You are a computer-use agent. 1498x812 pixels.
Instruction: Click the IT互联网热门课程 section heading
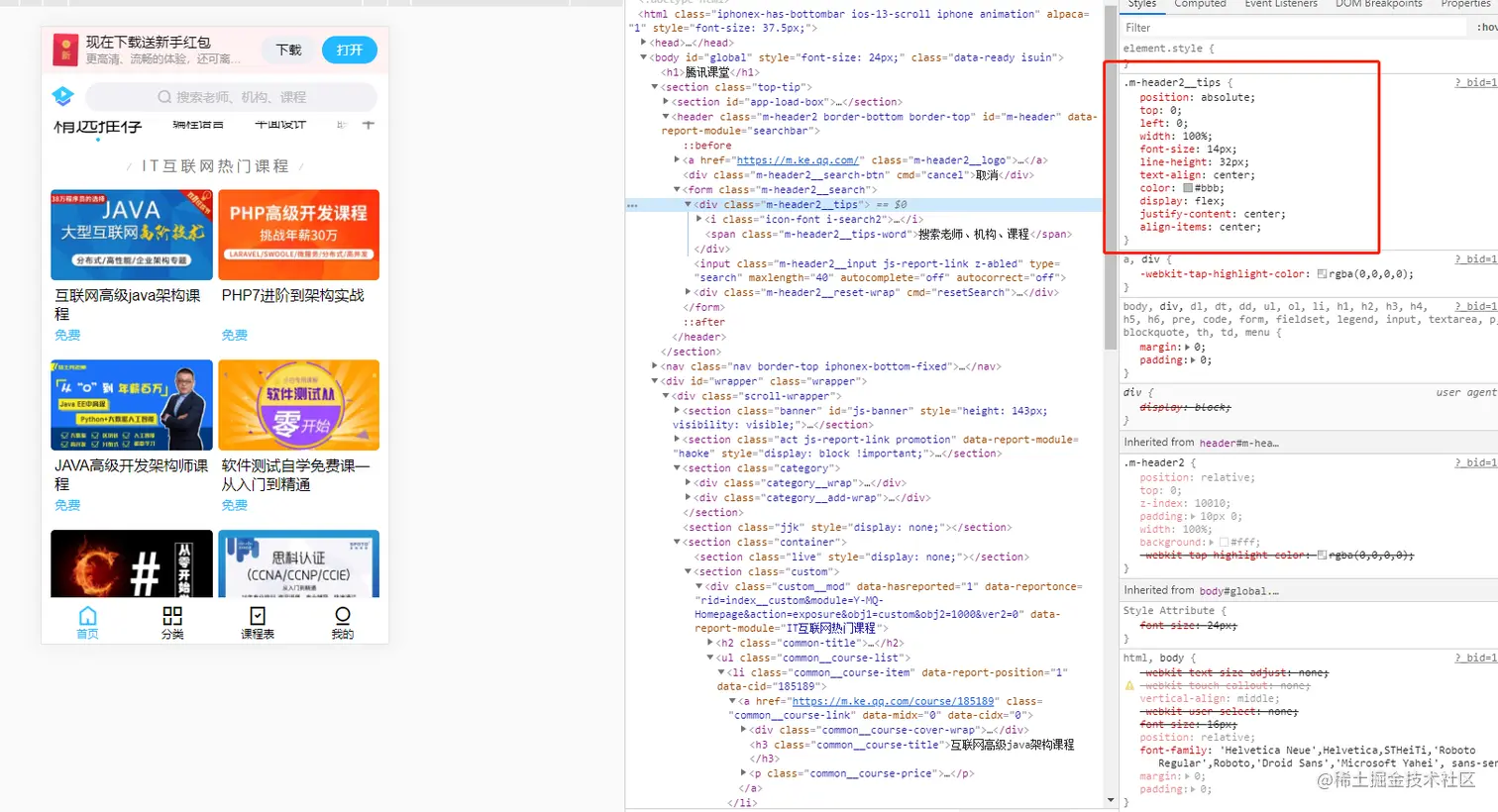click(x=215, y=166)
